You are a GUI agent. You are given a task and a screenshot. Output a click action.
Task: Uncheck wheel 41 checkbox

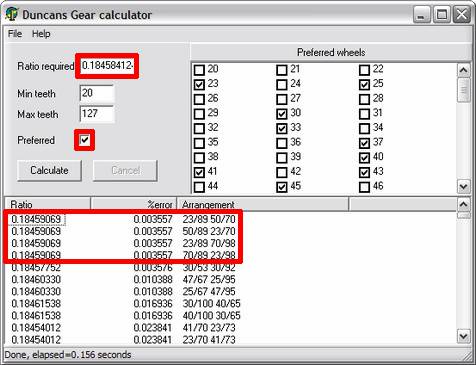point(199,173)
